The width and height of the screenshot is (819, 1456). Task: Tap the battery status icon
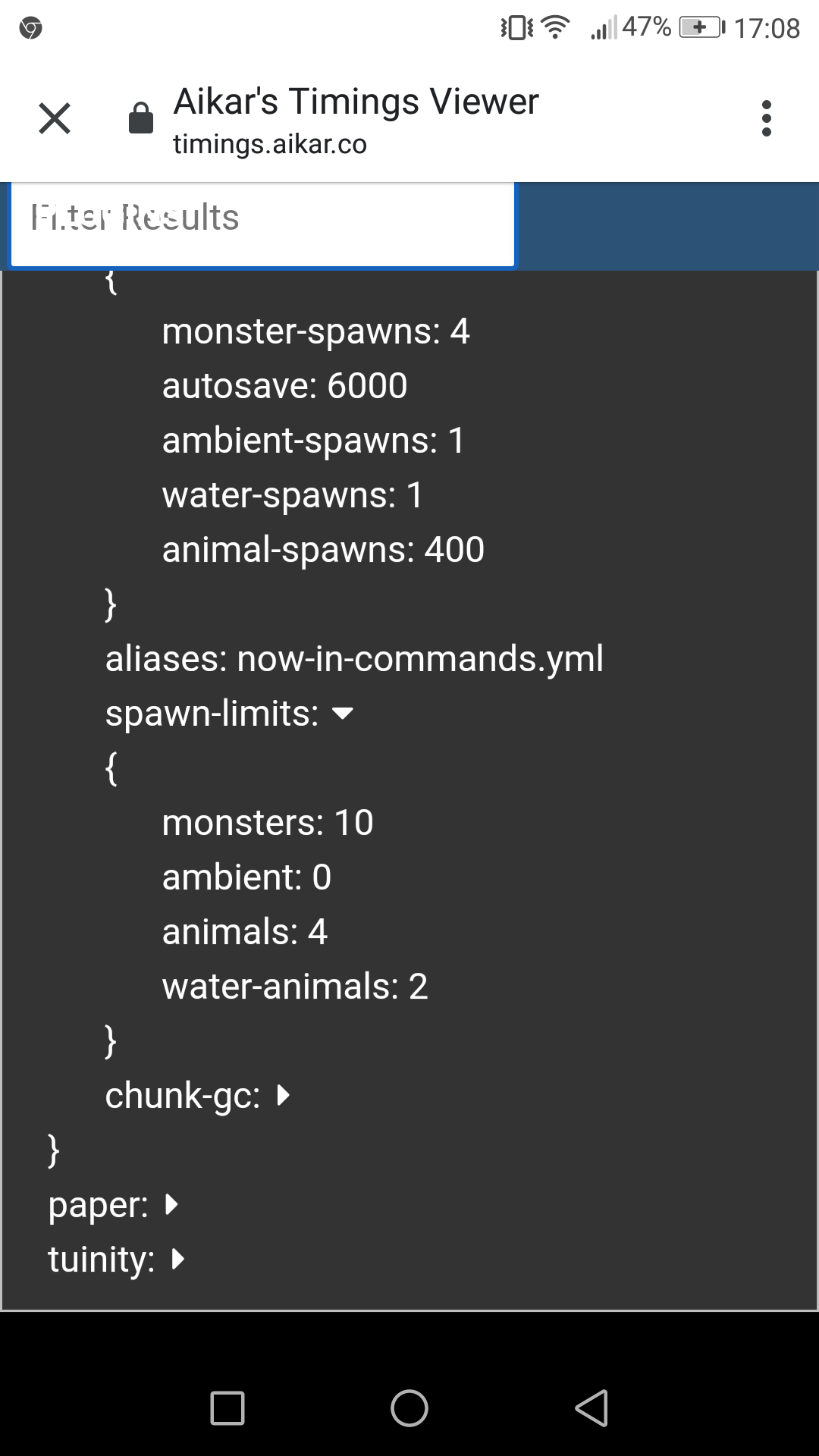[701, 28]
